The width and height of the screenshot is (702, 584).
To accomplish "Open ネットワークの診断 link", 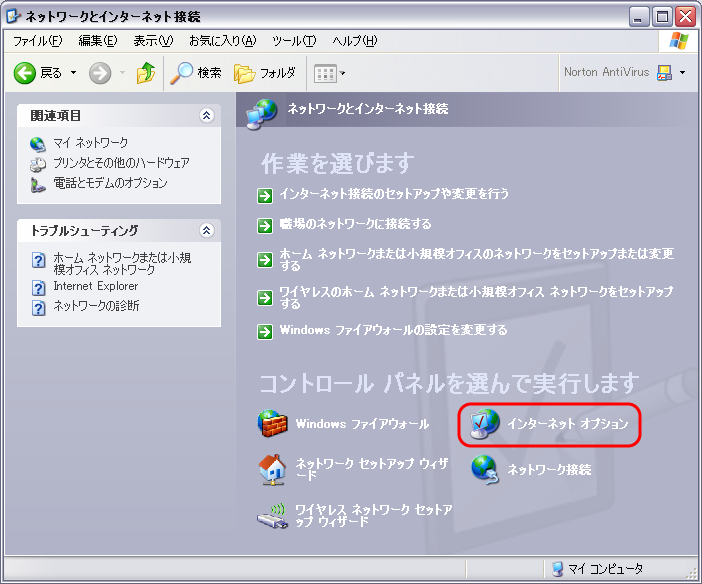I will click(96, 305).
